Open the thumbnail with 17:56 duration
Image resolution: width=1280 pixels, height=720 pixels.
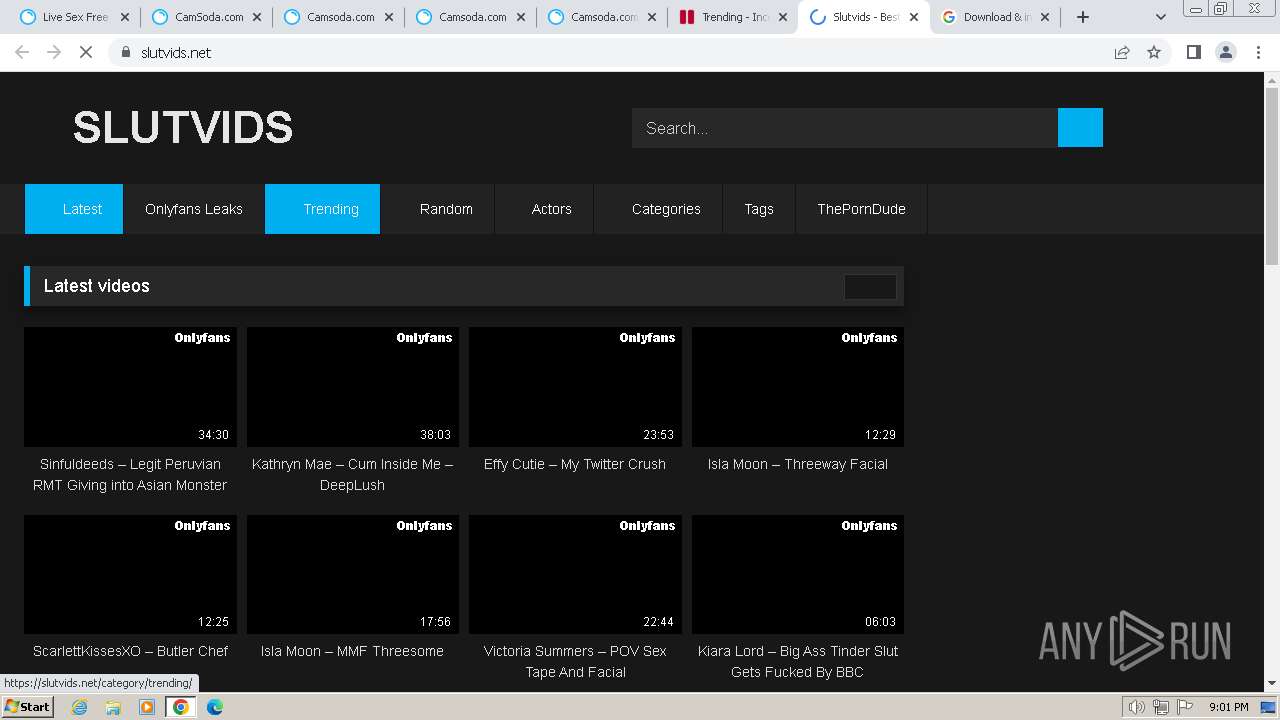pyautogui.click(x=353, y=574)
